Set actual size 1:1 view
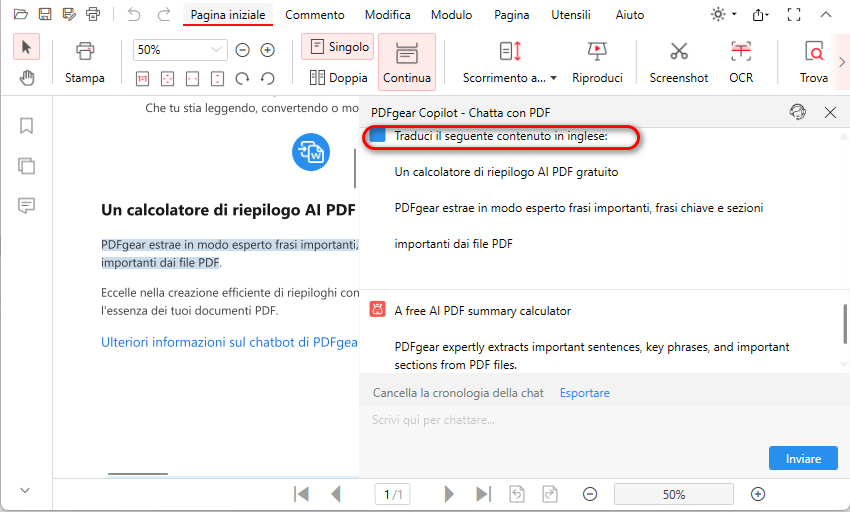Screen dimensions: 850x512 [142, 79]
